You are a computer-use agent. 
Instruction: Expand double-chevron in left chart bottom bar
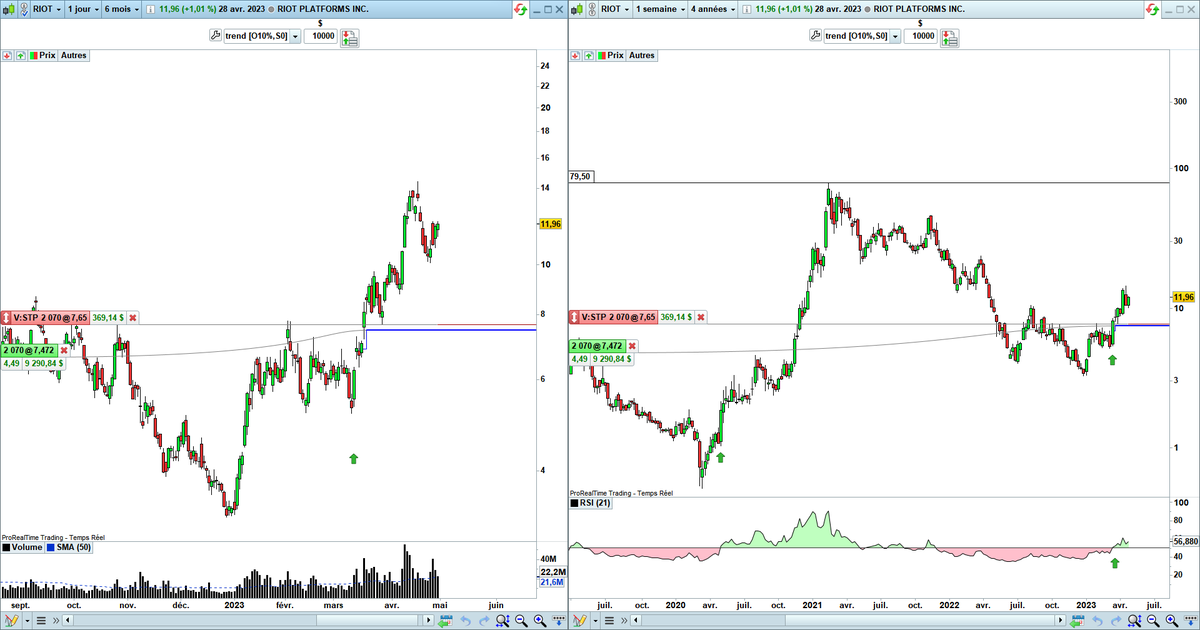click(x=56, y=620)
